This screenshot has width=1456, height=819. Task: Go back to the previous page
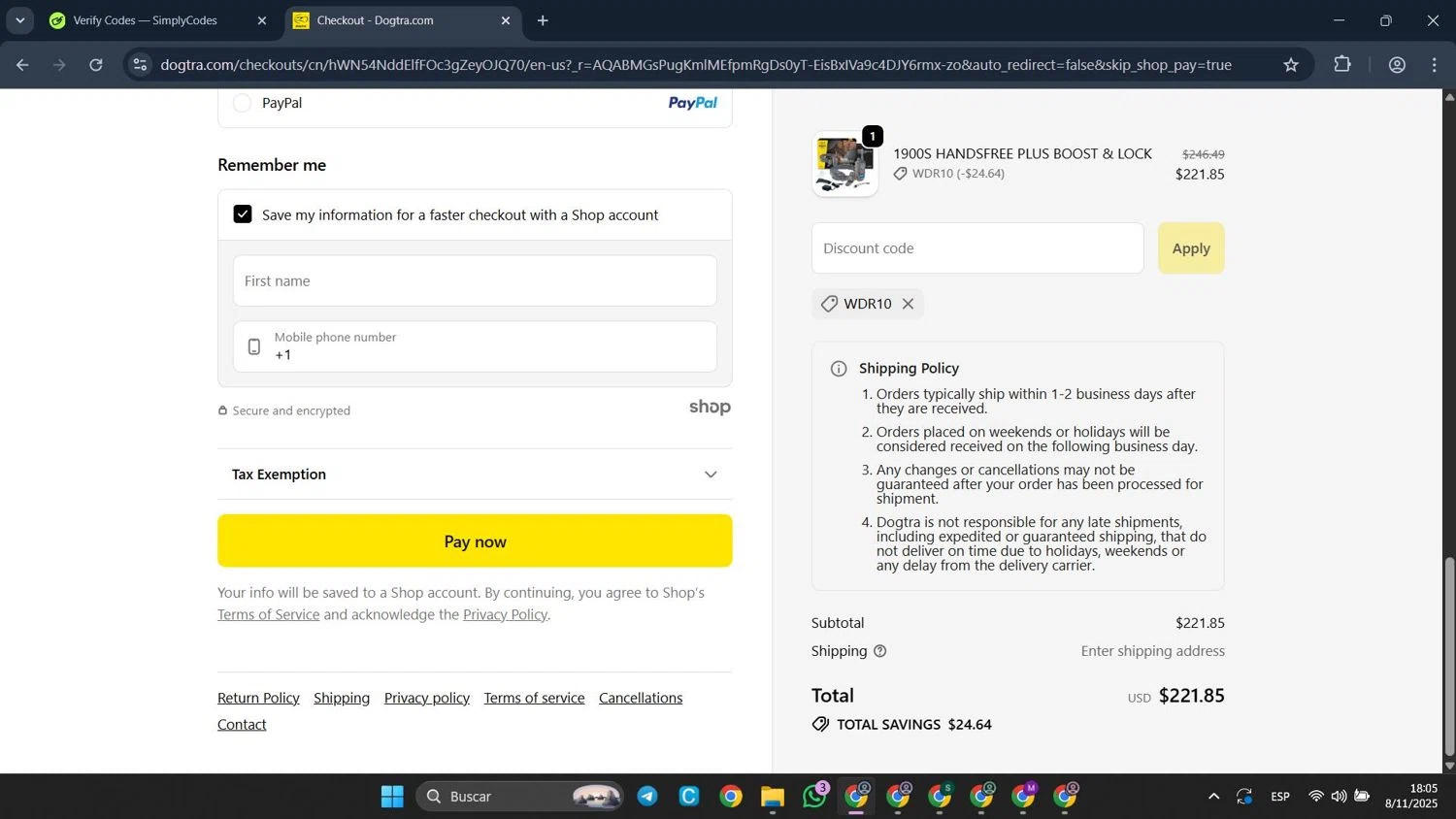click(22, 65)
